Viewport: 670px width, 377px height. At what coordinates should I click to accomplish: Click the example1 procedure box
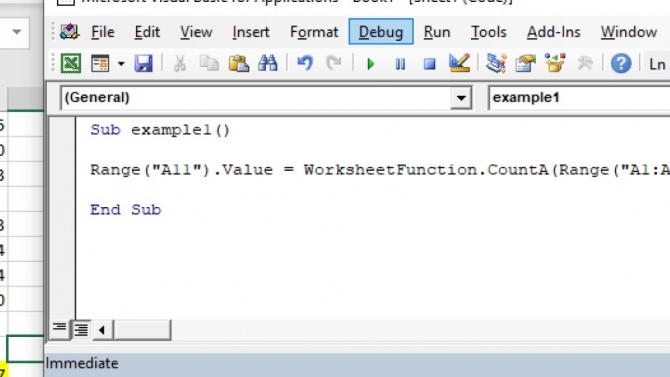[579, 98]
